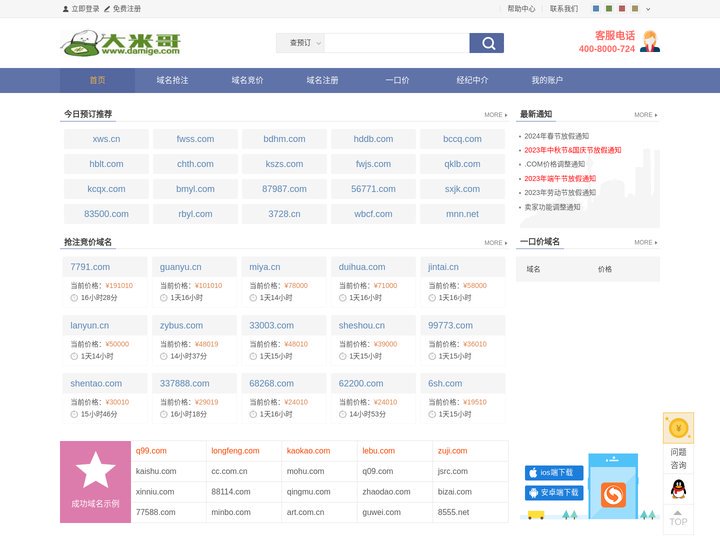This screenshot has height=540, width=720.
Task: Go to 首页 navigation tab
Action: pos(97,80)
